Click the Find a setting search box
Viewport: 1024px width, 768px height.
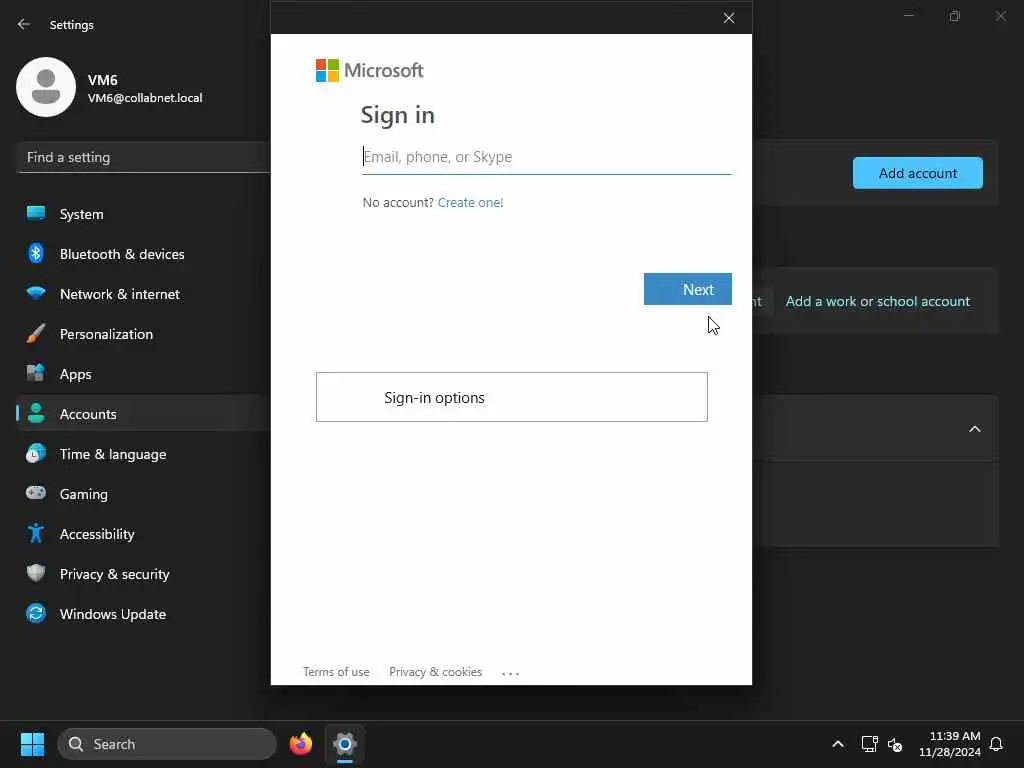[x=144, y=157]
